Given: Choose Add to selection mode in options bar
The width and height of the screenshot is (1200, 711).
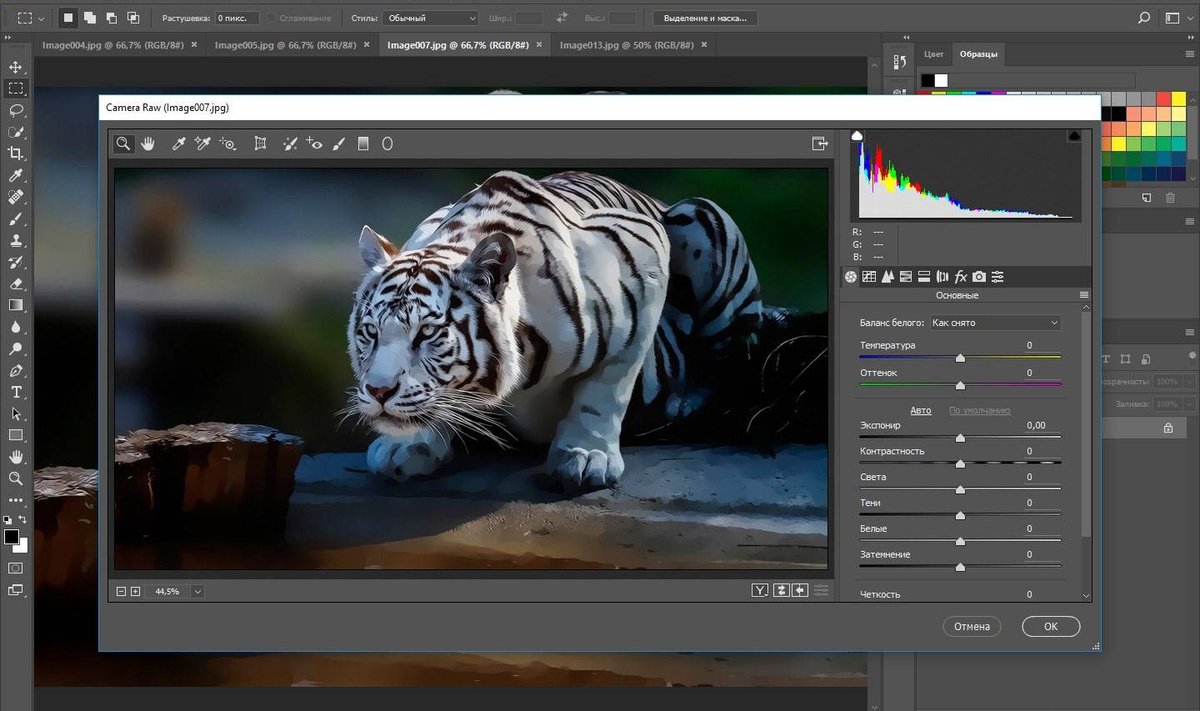Looking at the screenshot, I should [89, 18].
